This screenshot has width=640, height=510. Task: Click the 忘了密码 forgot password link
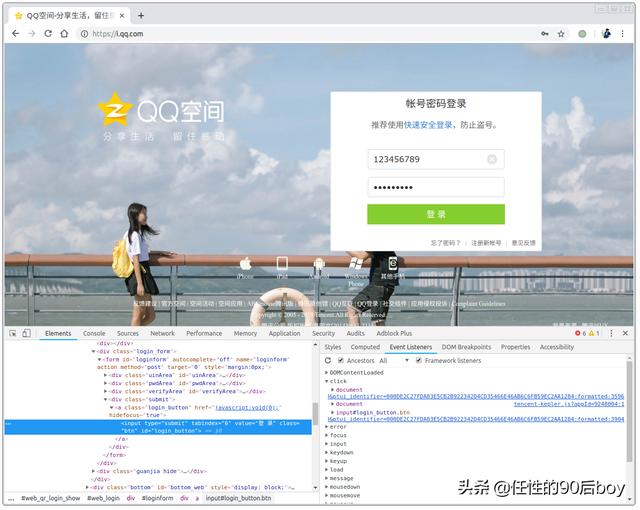445,243
